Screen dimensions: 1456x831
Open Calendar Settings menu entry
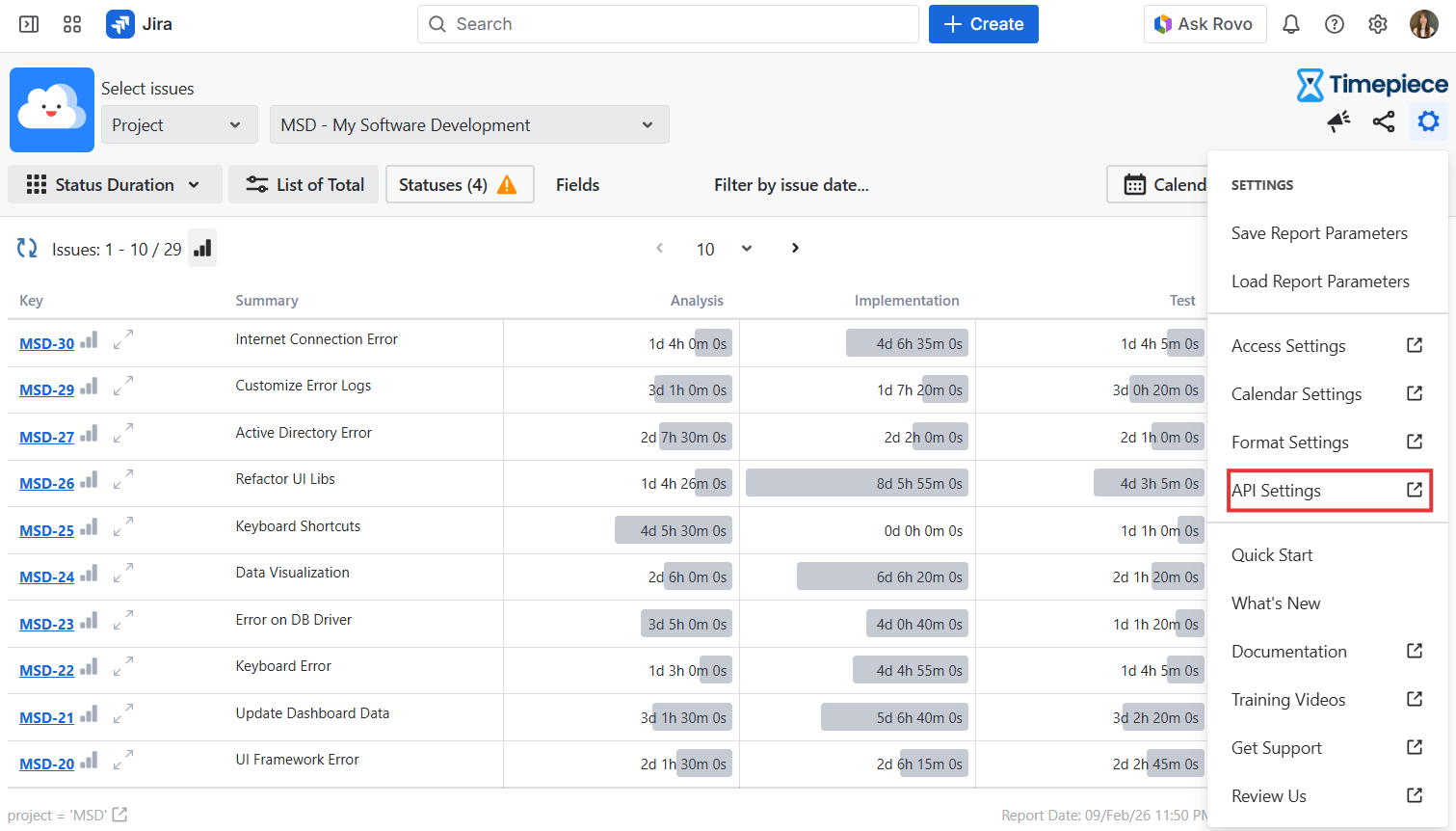click(1296, 394)
